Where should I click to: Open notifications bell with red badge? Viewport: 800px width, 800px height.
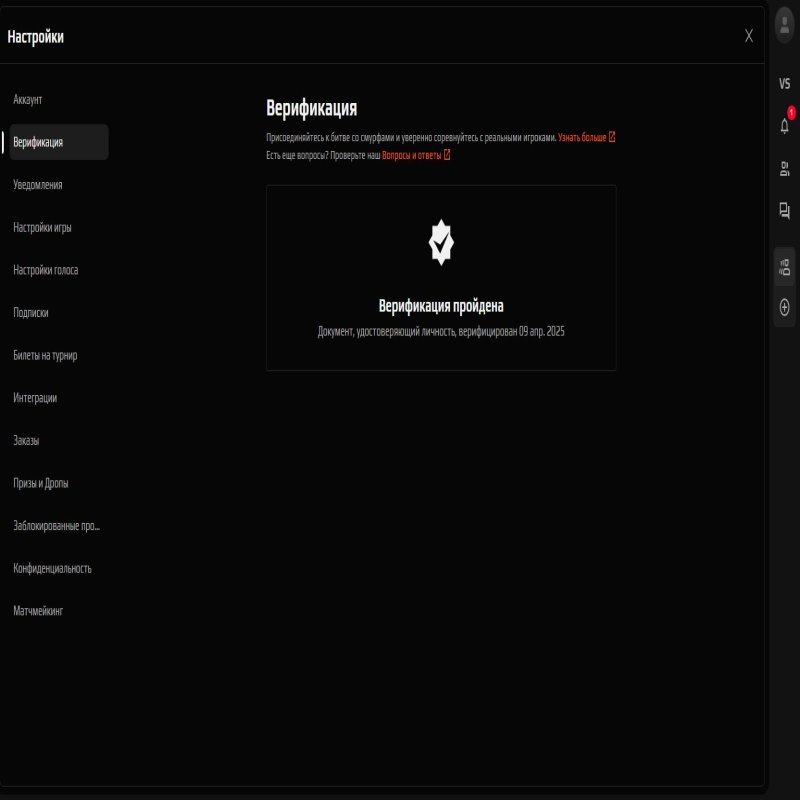coord(785,125)
